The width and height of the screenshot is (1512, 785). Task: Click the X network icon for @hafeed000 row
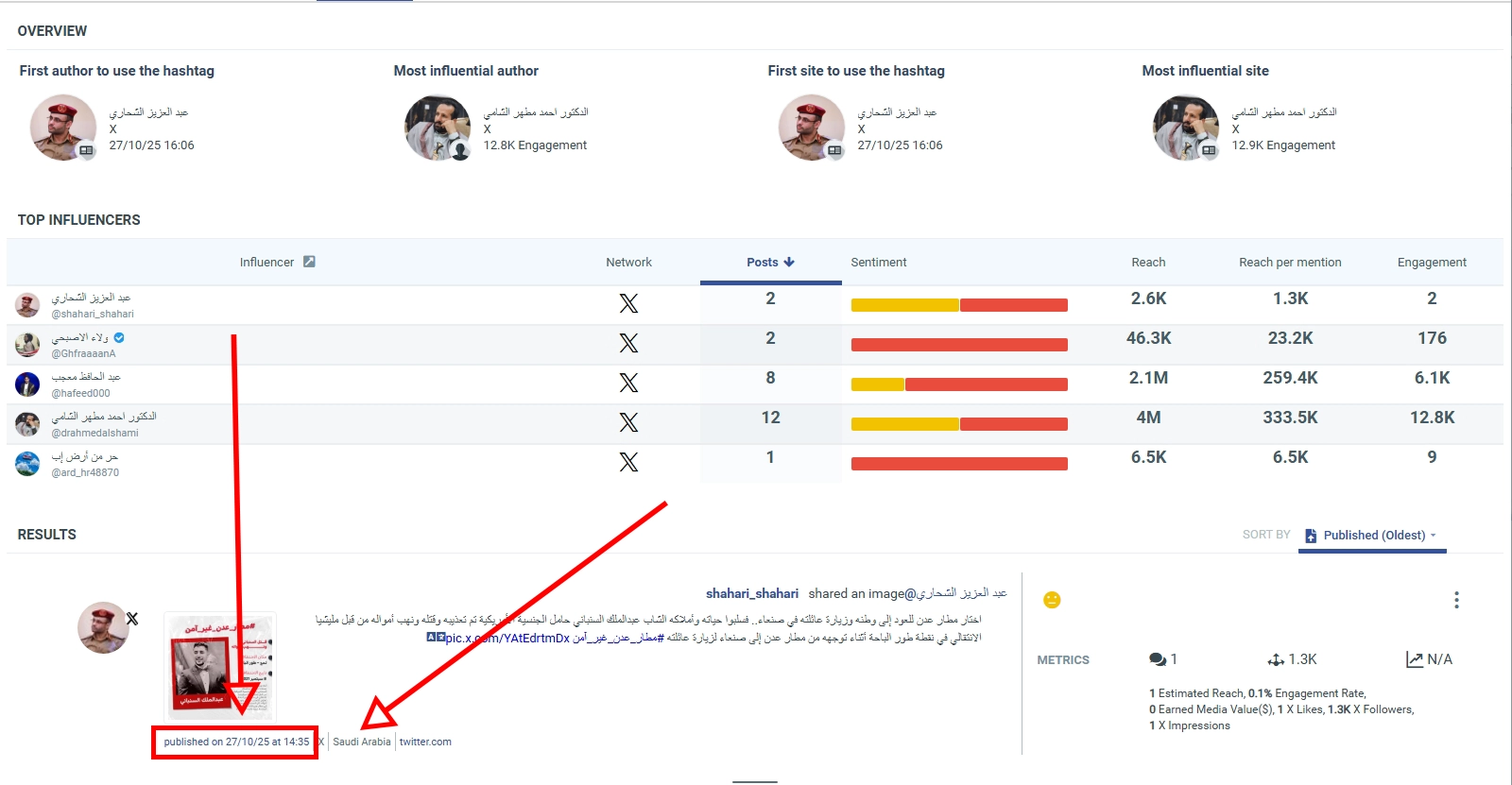628,383
